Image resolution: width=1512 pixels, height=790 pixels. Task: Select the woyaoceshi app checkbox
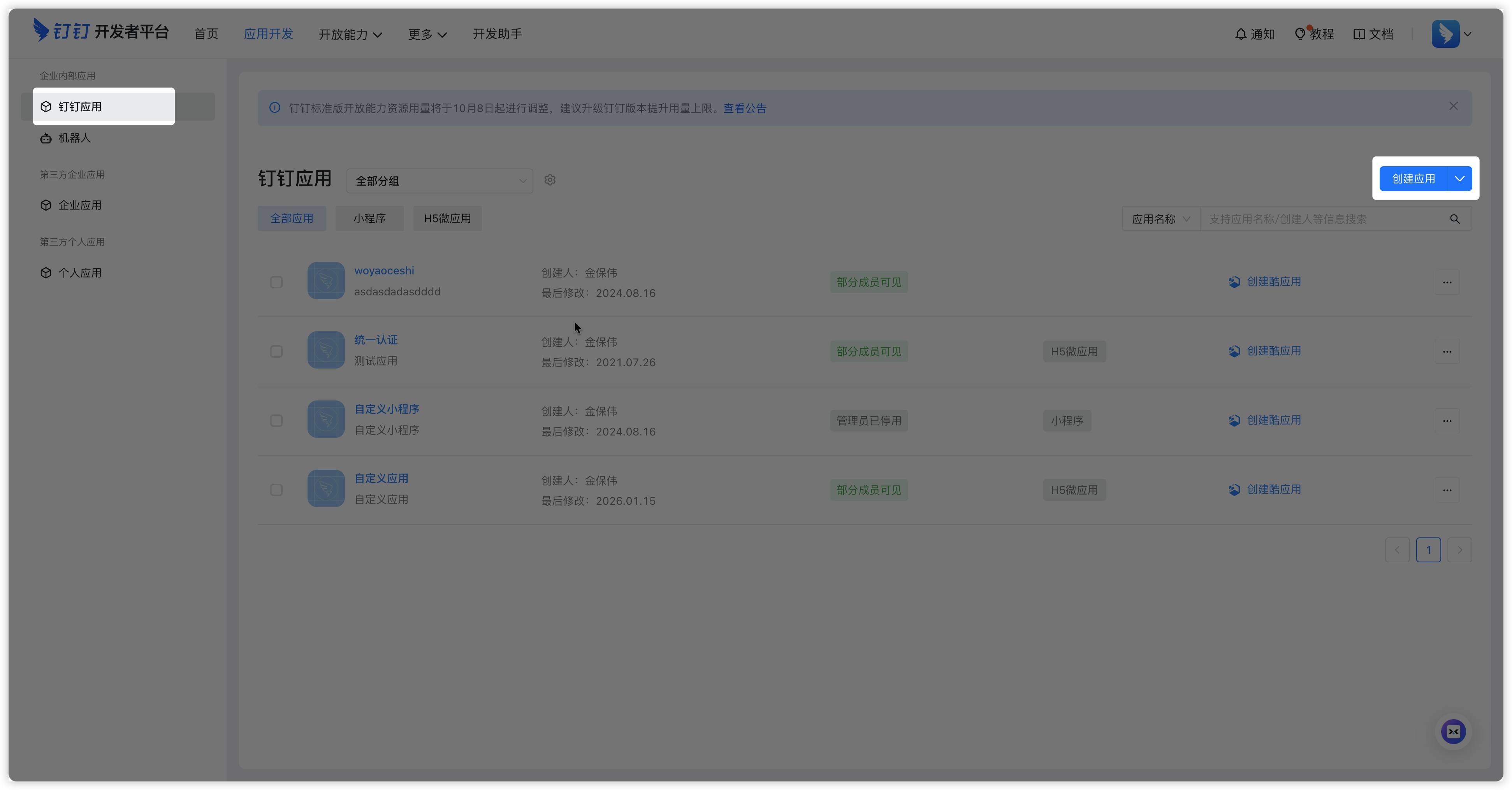click(276, 282)
